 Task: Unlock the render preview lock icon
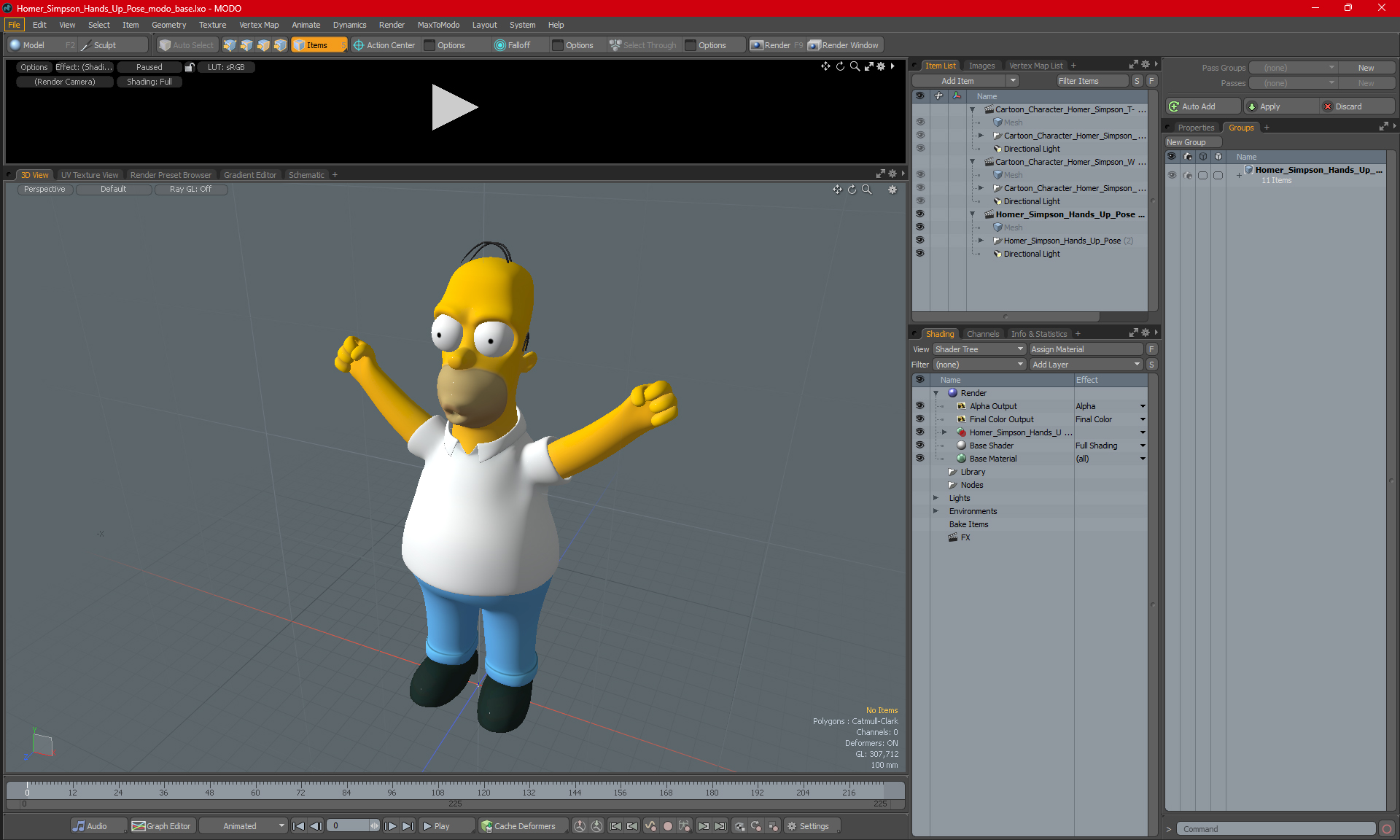[190, 67]
